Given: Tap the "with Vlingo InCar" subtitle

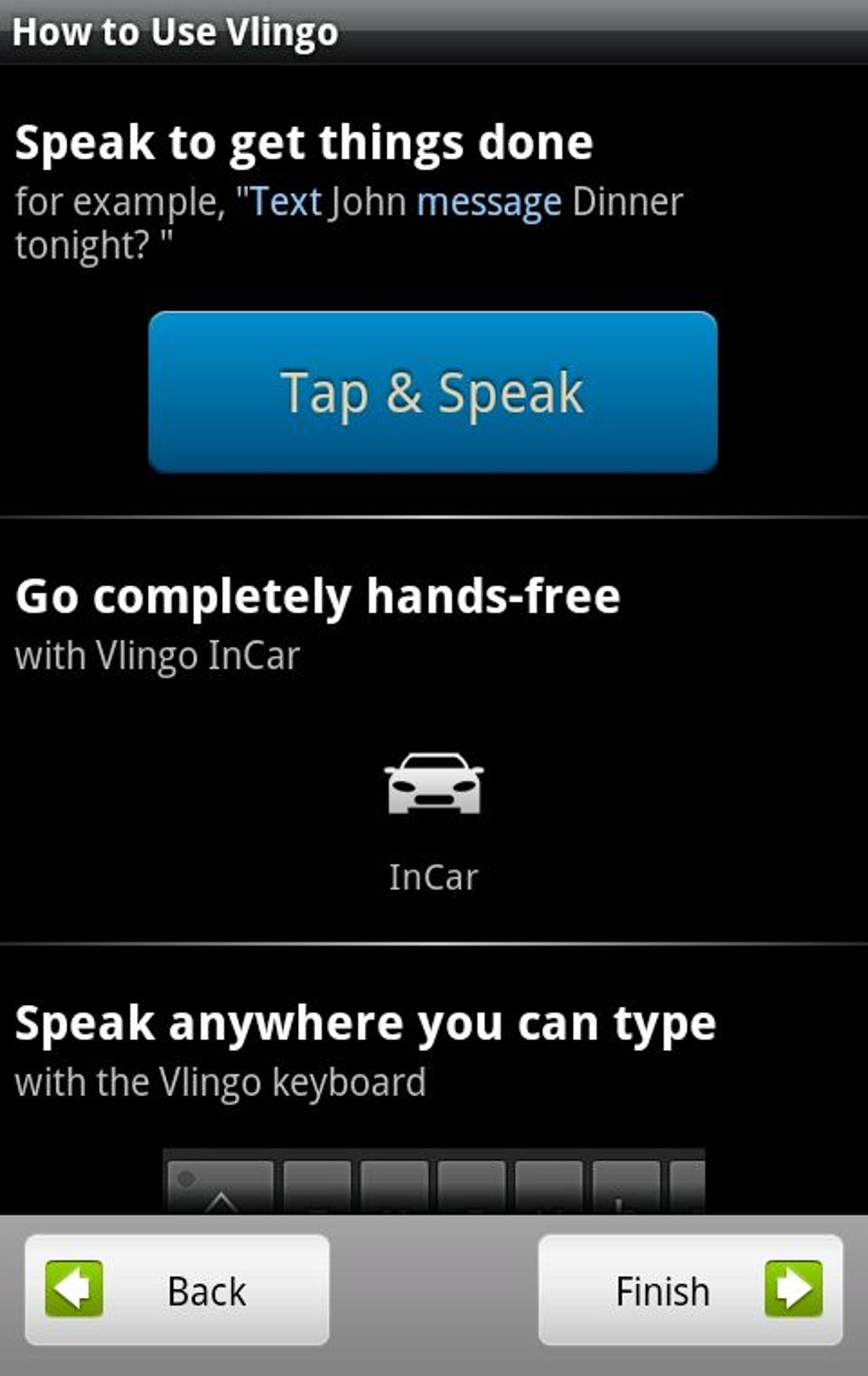Looking at the screenshot, I should [157, 656].
